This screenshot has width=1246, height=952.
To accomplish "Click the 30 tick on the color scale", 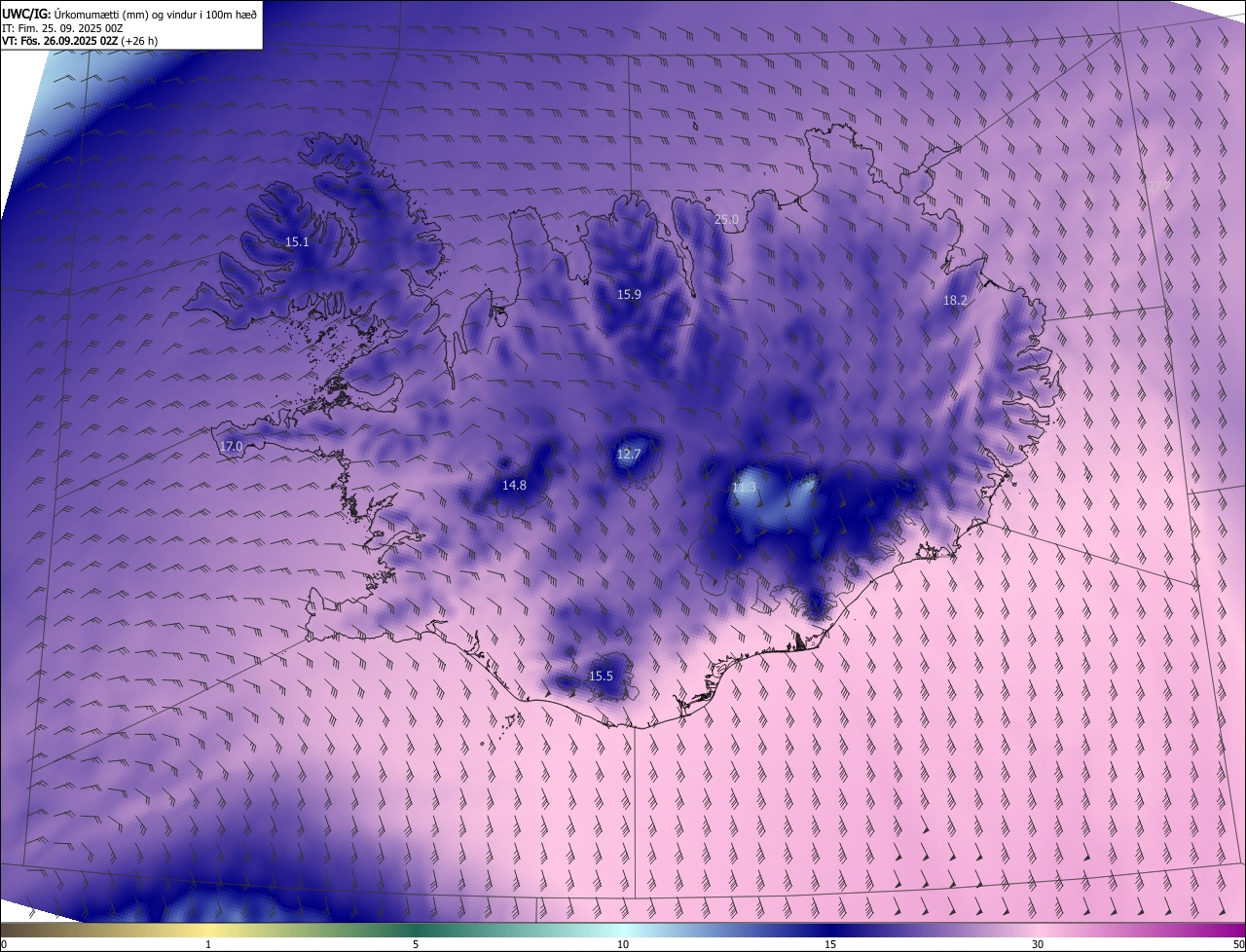I will click(1038, 944).
